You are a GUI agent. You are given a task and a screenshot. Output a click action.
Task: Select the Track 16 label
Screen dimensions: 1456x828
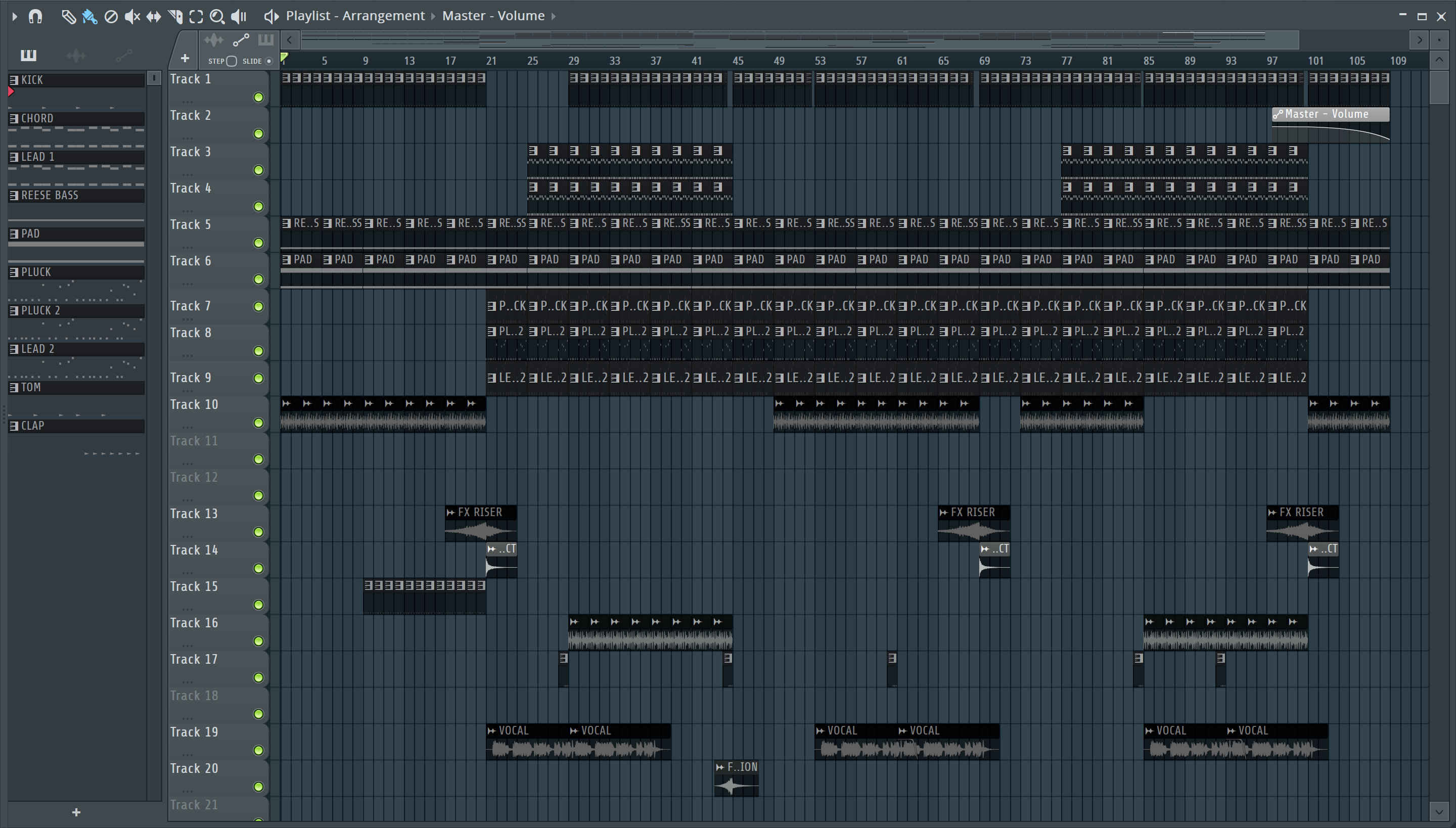[194, 623]
